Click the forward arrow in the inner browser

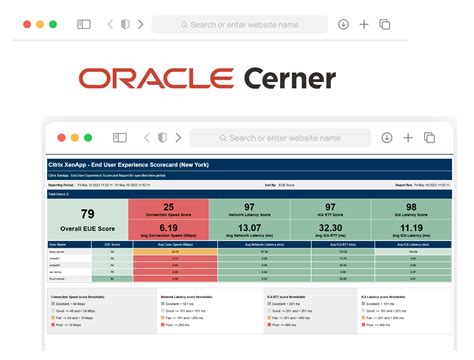coord(178,138)
